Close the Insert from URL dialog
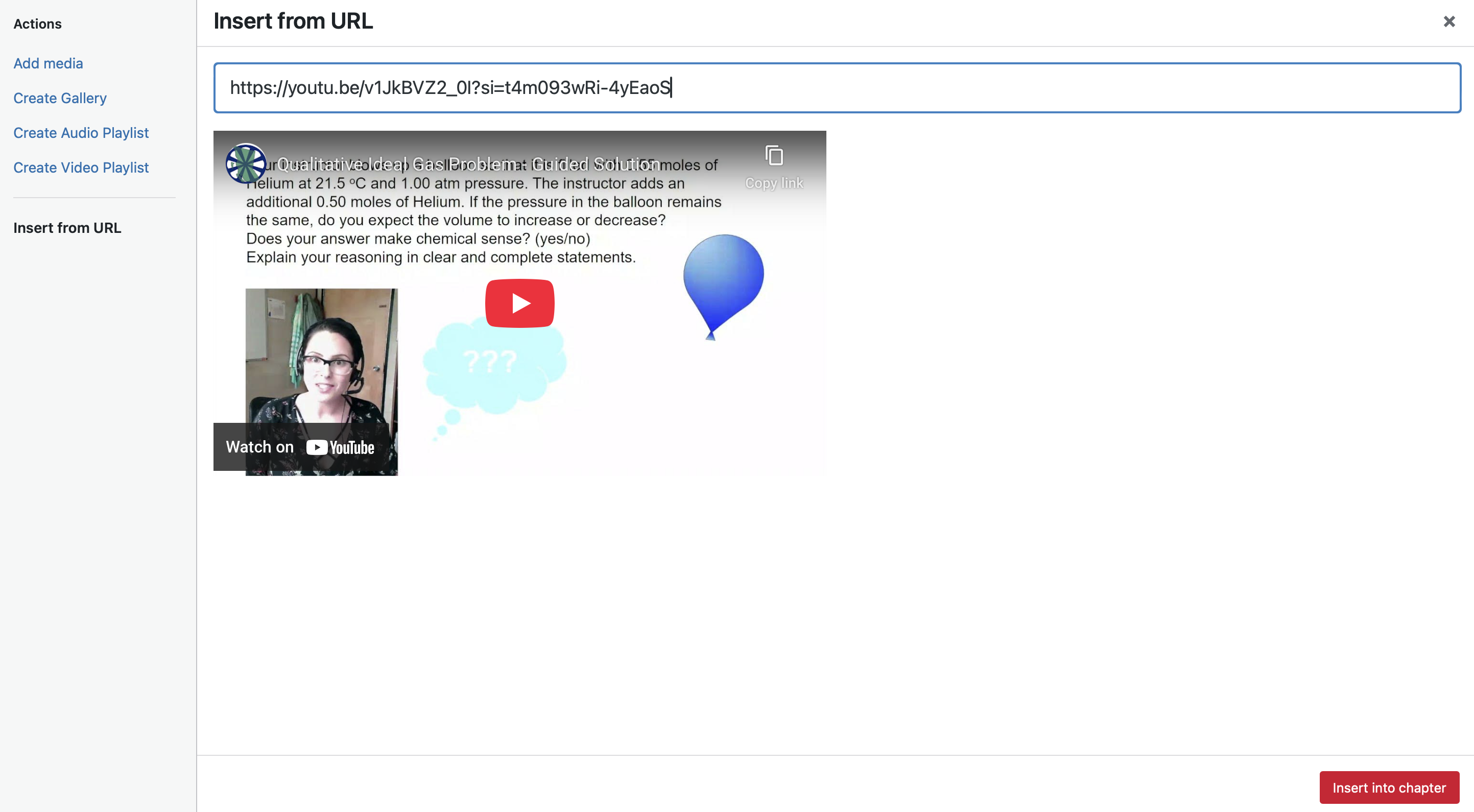Viewport: 1474px width, 812px height. (x=1449, y=22)
